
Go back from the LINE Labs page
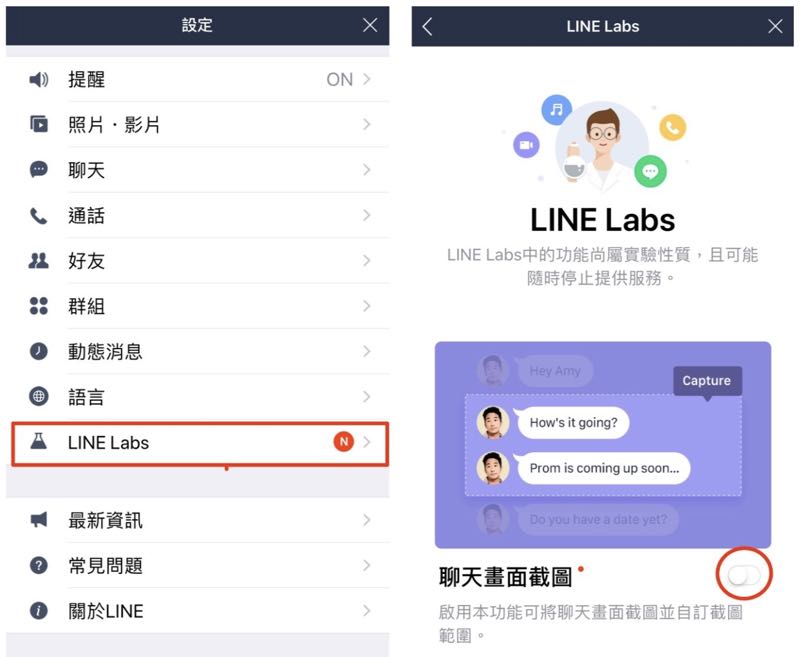tap(428, 27)
